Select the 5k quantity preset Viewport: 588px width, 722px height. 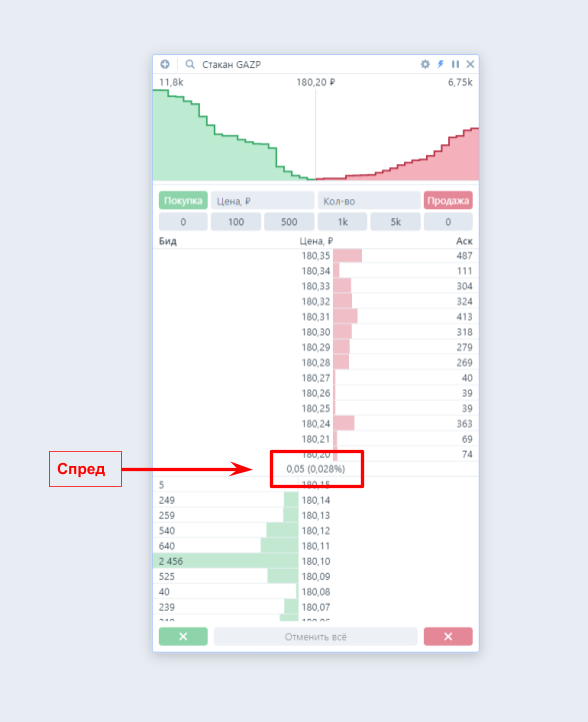(x=396, y=222)
